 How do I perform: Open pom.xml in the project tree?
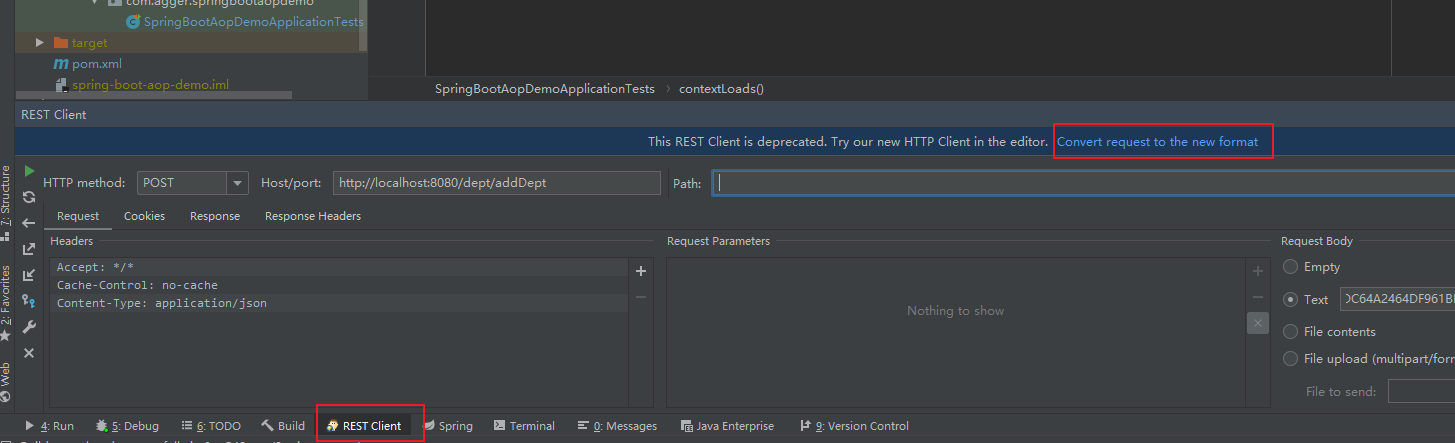point(96,64)
